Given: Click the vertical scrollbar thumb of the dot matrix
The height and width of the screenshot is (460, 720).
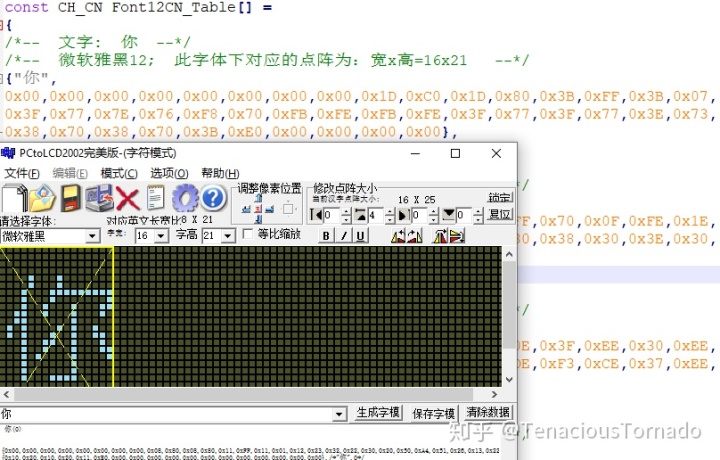Looking at the screenshot, I should [x=509, y=305].
